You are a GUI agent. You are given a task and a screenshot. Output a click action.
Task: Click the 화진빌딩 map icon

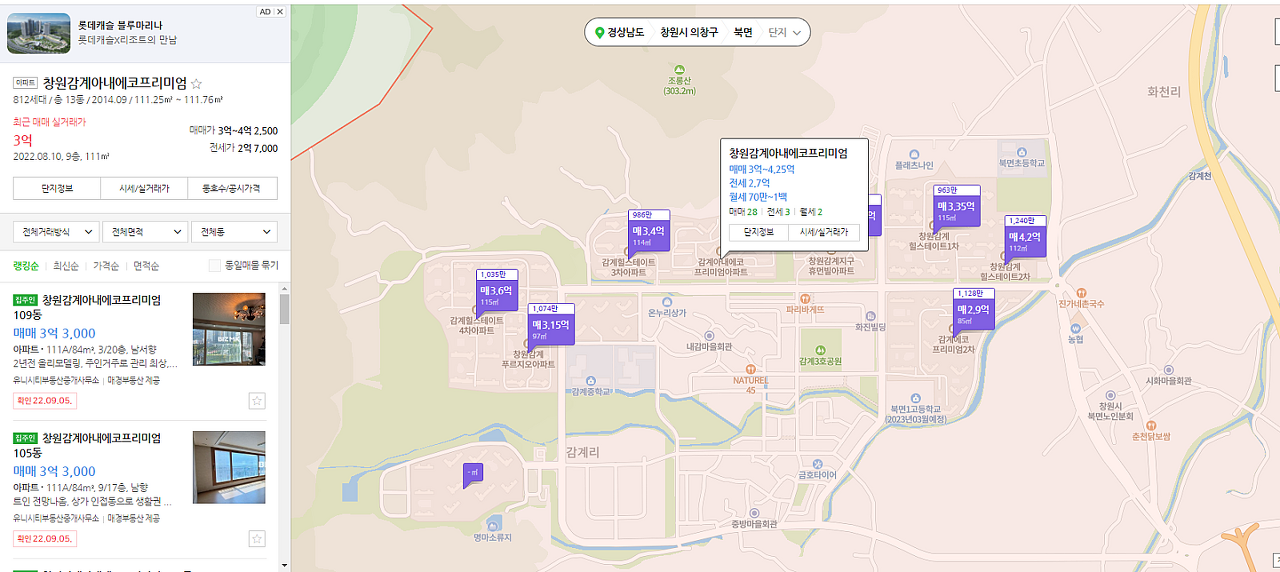coord(870,314)
